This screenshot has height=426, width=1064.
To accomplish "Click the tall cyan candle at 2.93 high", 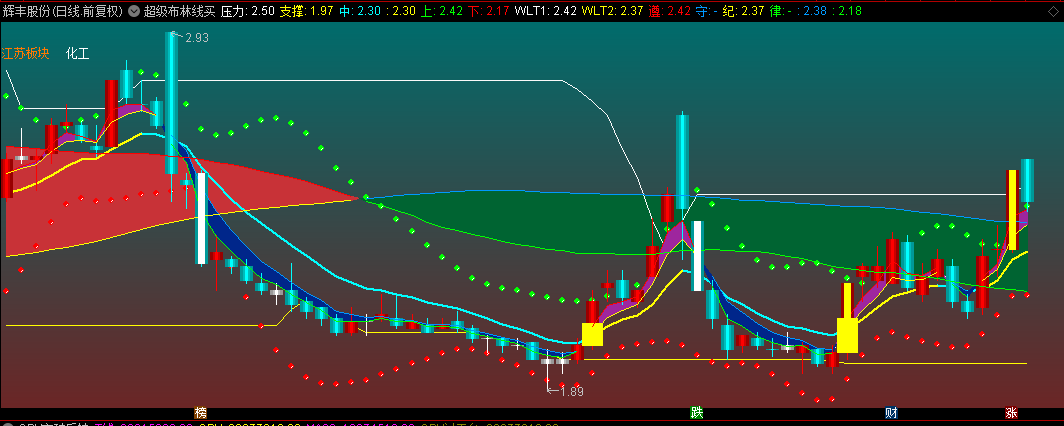I will (x=171, y=103).
